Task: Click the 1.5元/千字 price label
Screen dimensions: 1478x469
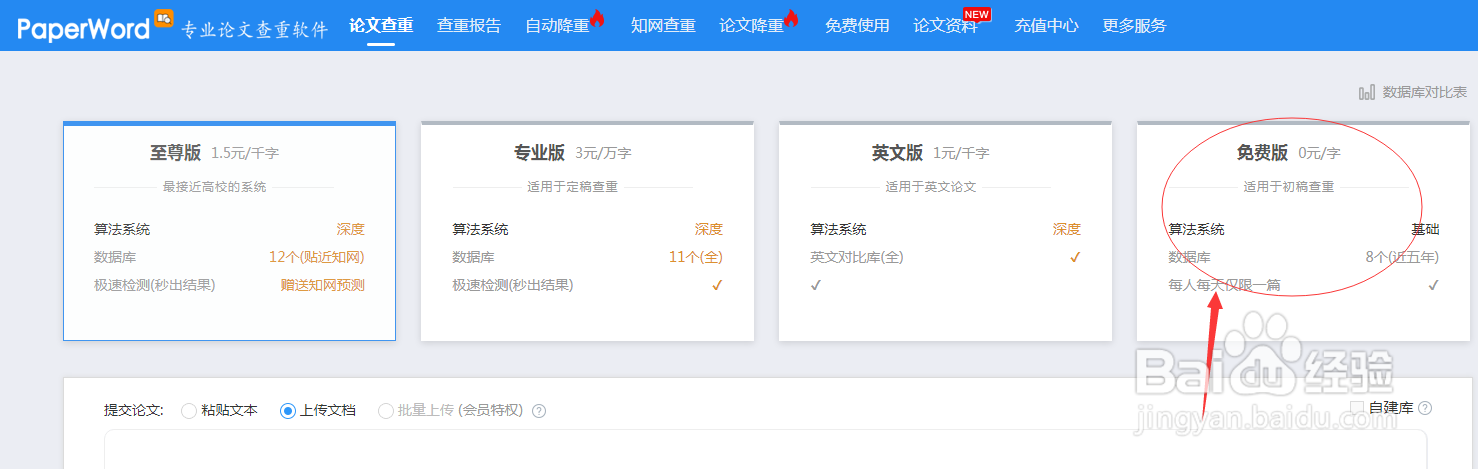Action: (245, 153)
